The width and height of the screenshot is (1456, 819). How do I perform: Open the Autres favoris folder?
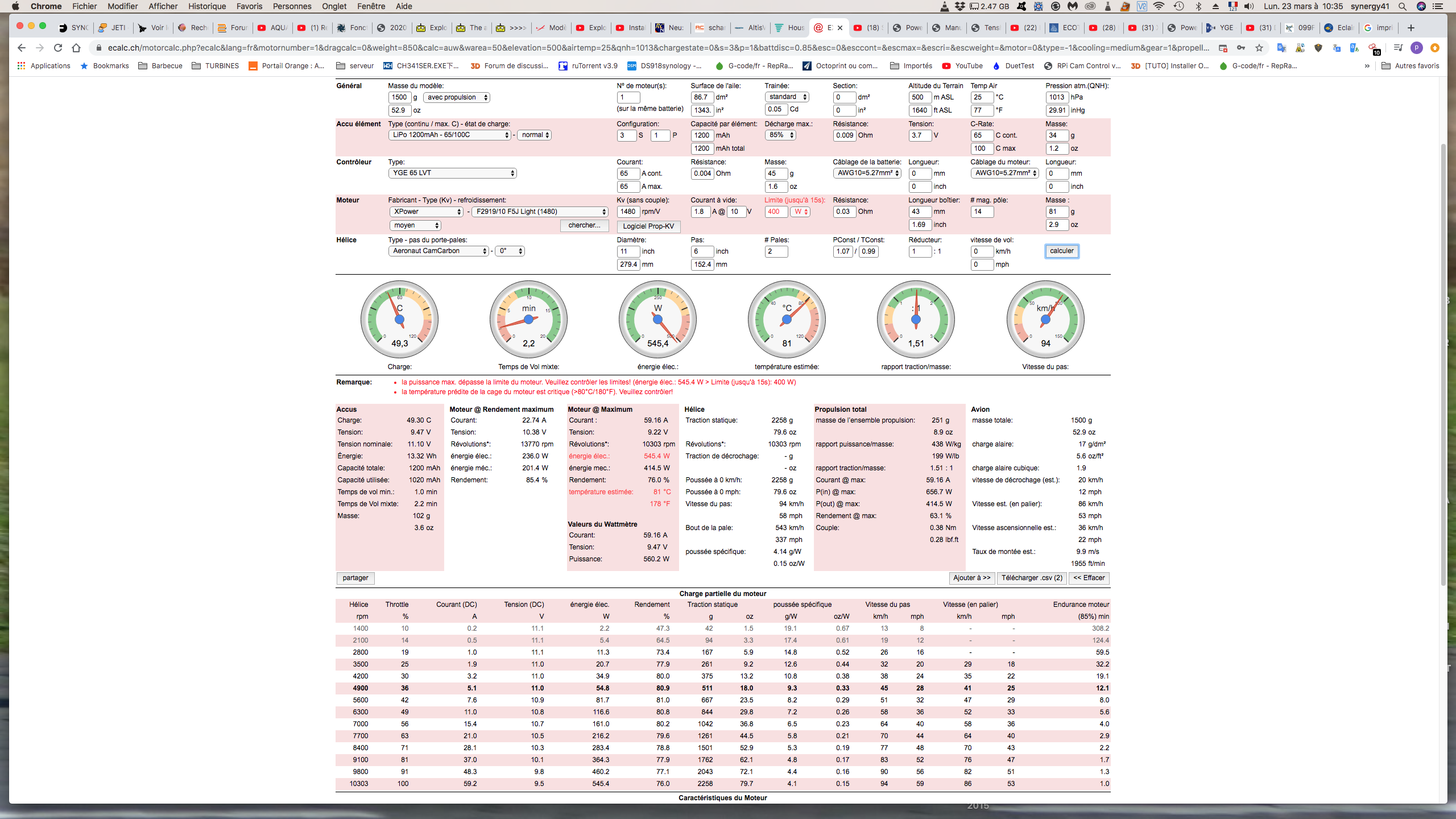[1410, 66]
